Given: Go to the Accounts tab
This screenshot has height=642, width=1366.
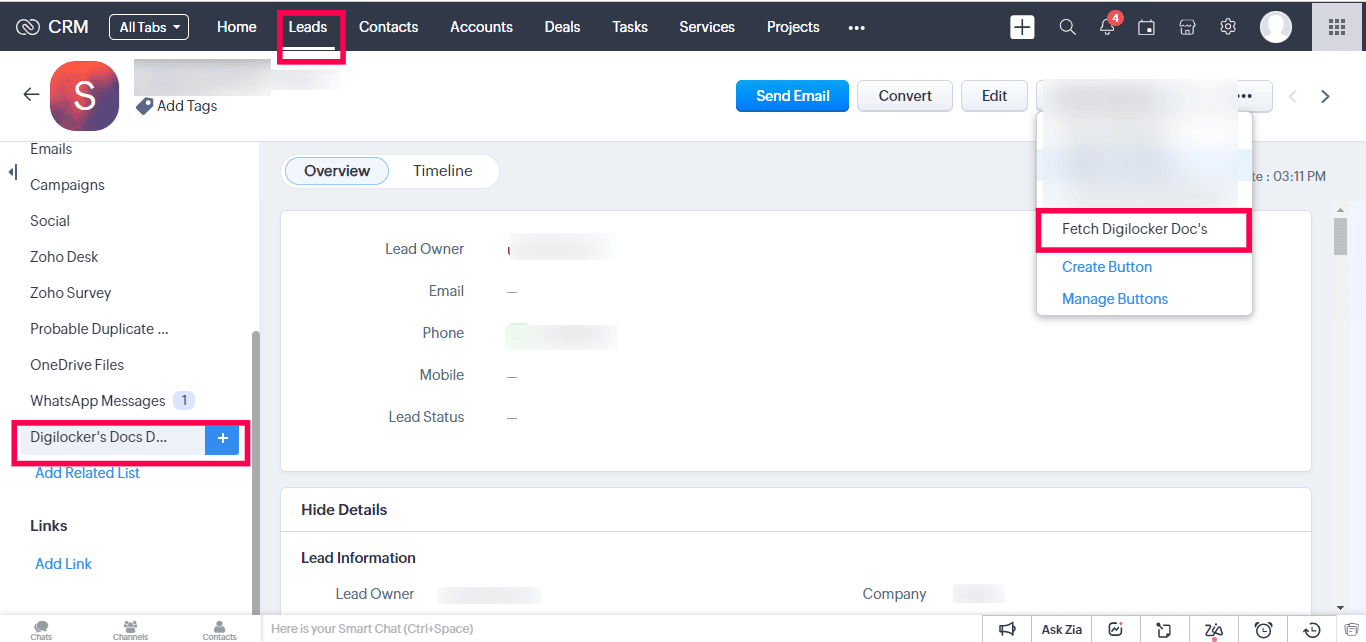Looking at the screenshot, I should 481,27.
